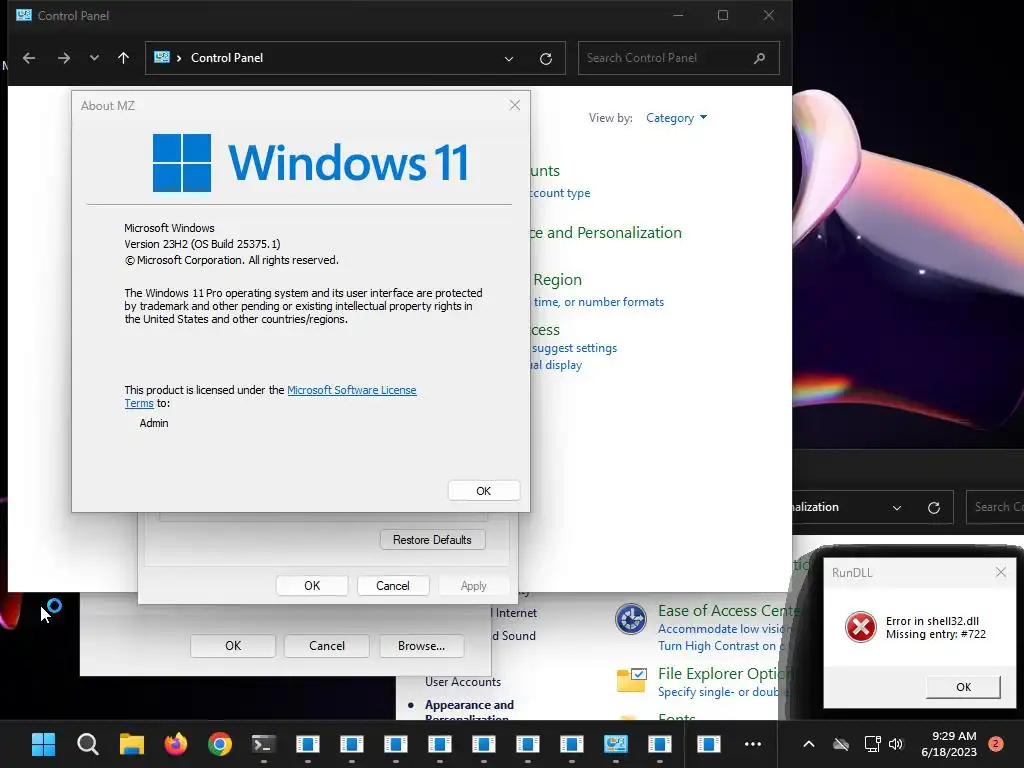Open 'time, or number formats' link
This screenshot has width=1024, height=768.
(598, 302)
